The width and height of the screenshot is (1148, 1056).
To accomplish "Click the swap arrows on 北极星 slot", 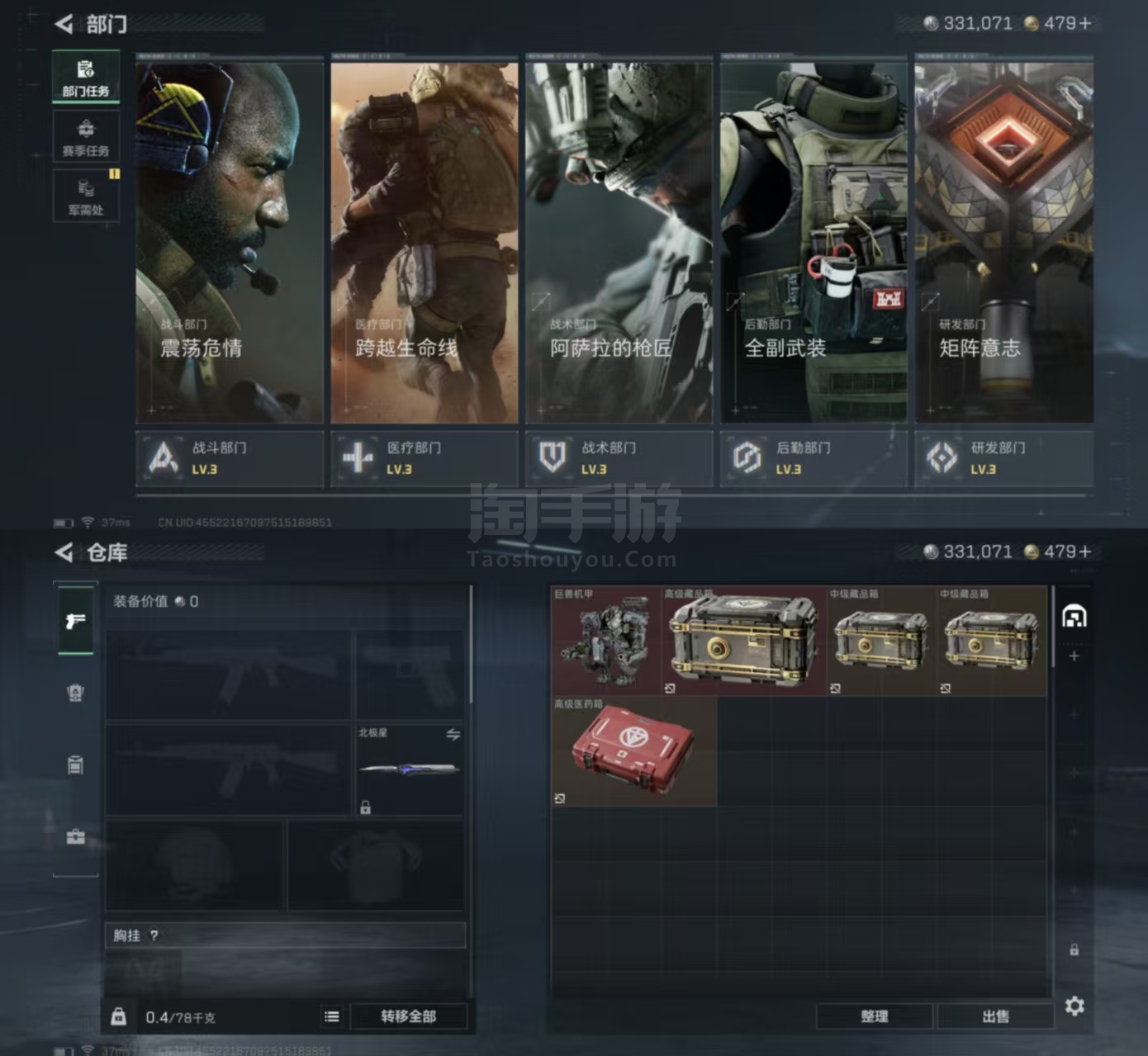I will pos(453,734).
